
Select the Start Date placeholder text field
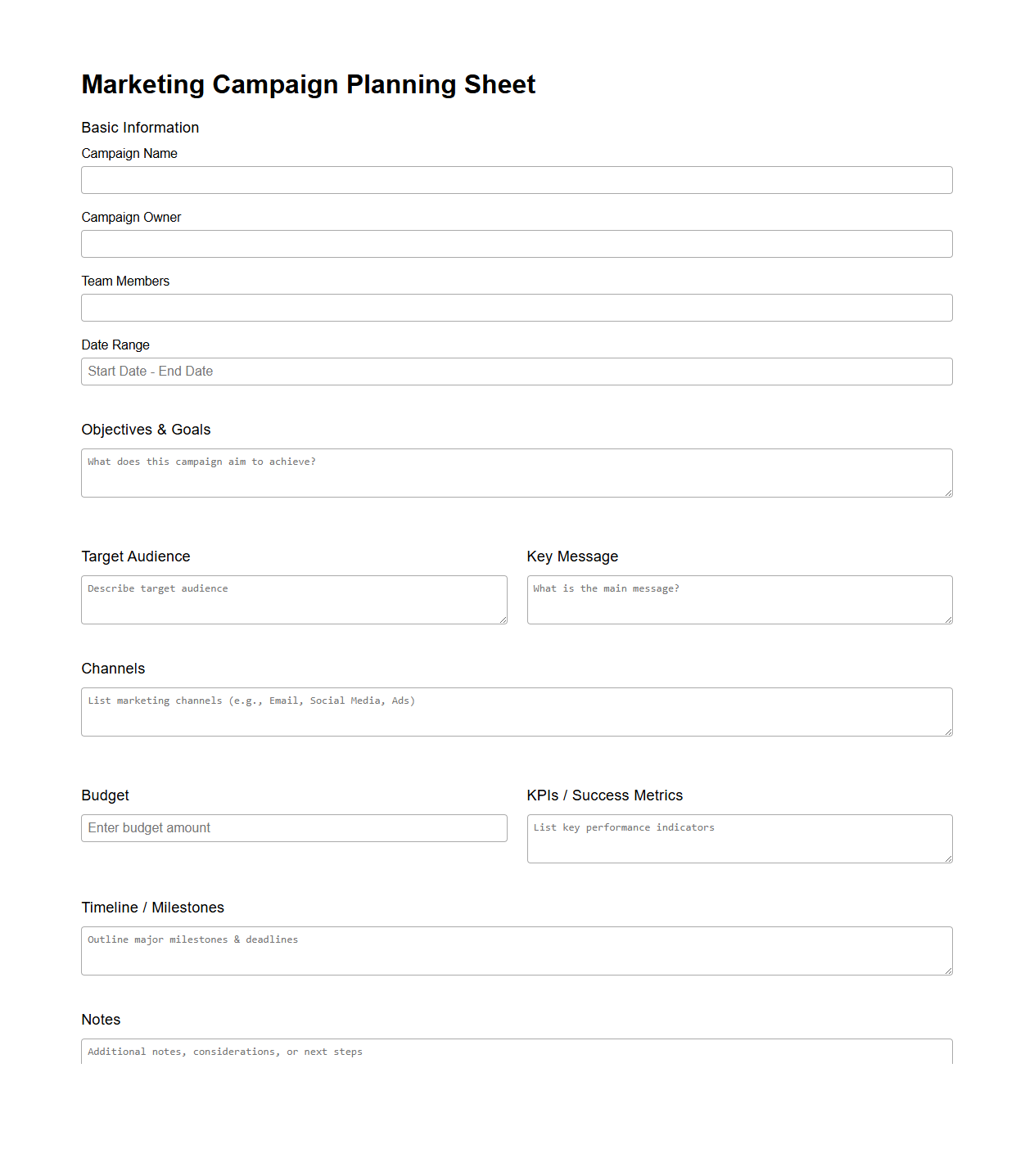[x=516, y=371]
